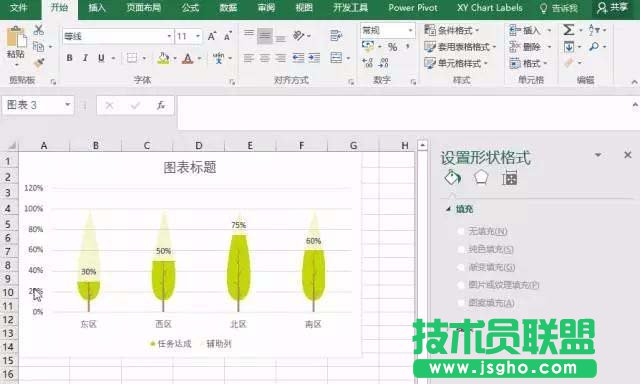Image resolution: width=640 pixels, height=384 pixels.
Task: Toggle Bold formatting
Action: (x=69, y=58)
